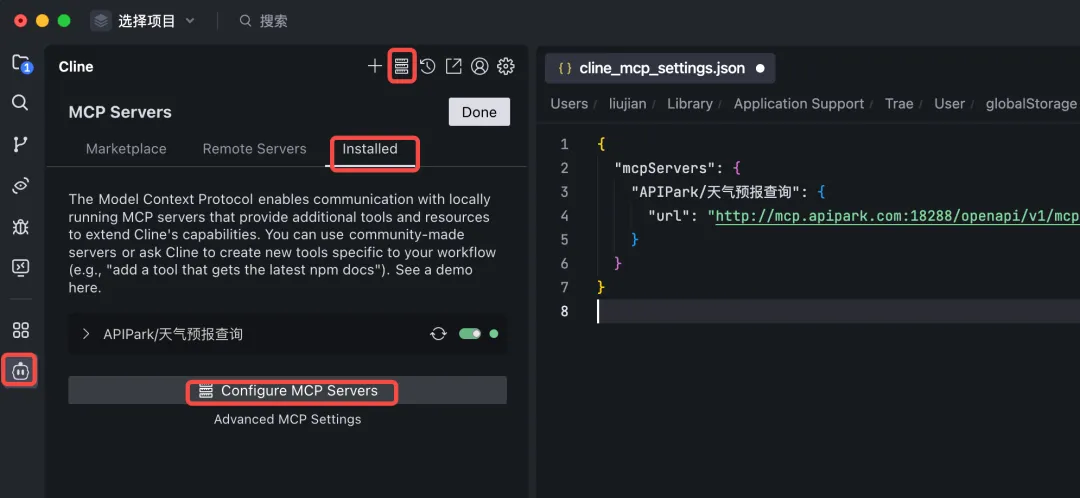Open Cline settings gear icon
The image size is (1080, 498).
pos(506,66)
